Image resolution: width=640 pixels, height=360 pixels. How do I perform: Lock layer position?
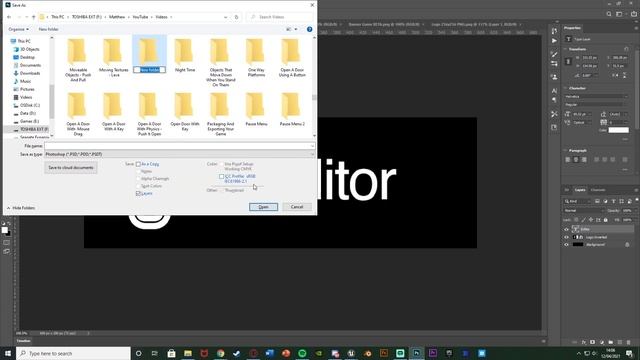pyautogui.click(x=591, y=220)
